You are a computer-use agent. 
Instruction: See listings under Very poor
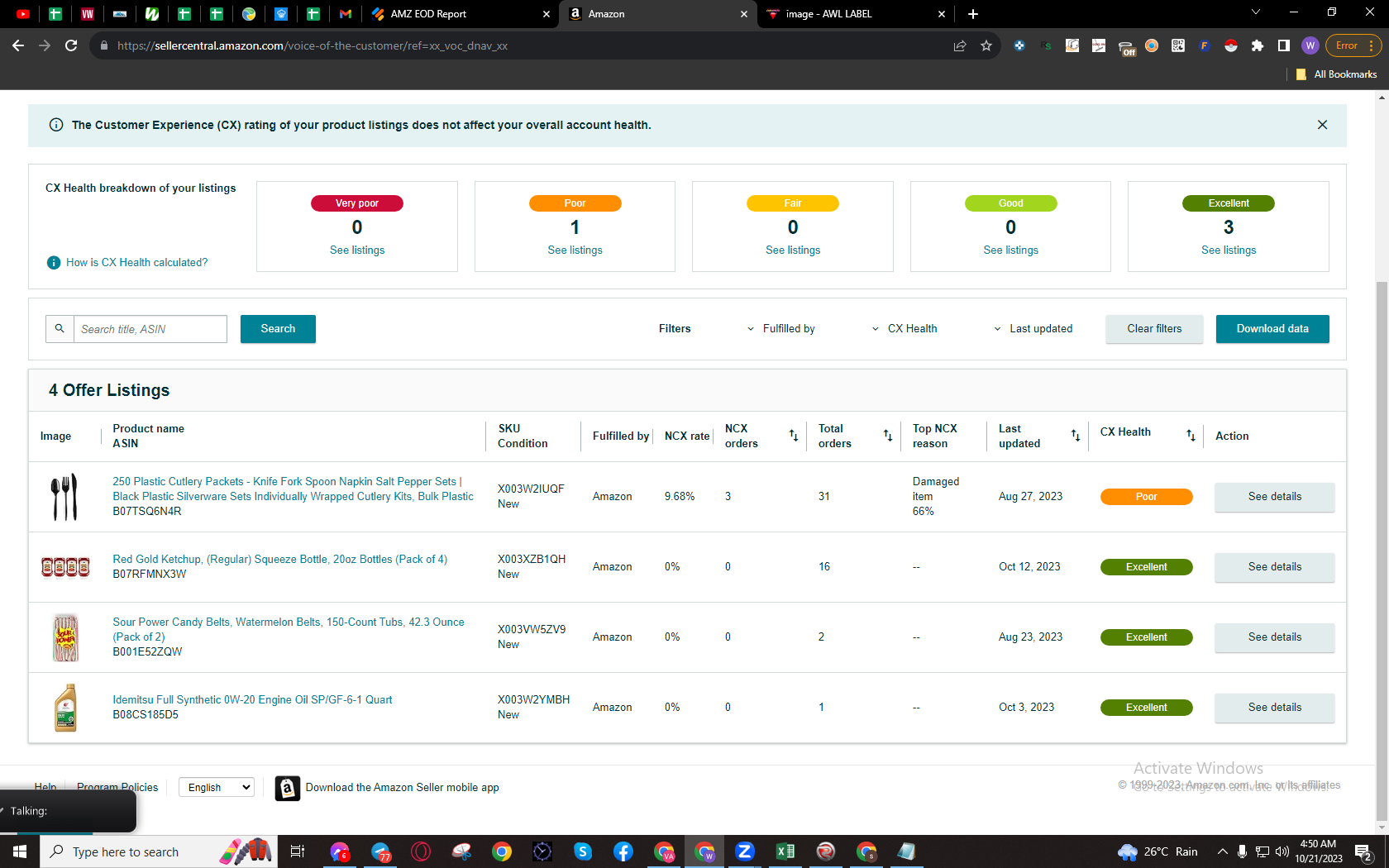[x=357, y=250]
